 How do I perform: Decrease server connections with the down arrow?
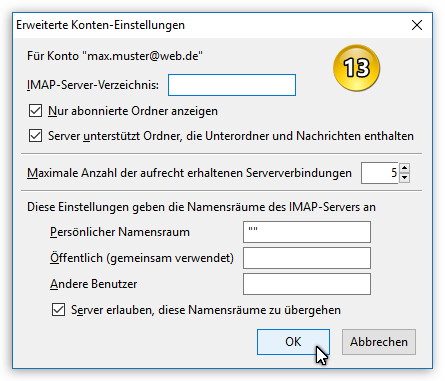404,178
